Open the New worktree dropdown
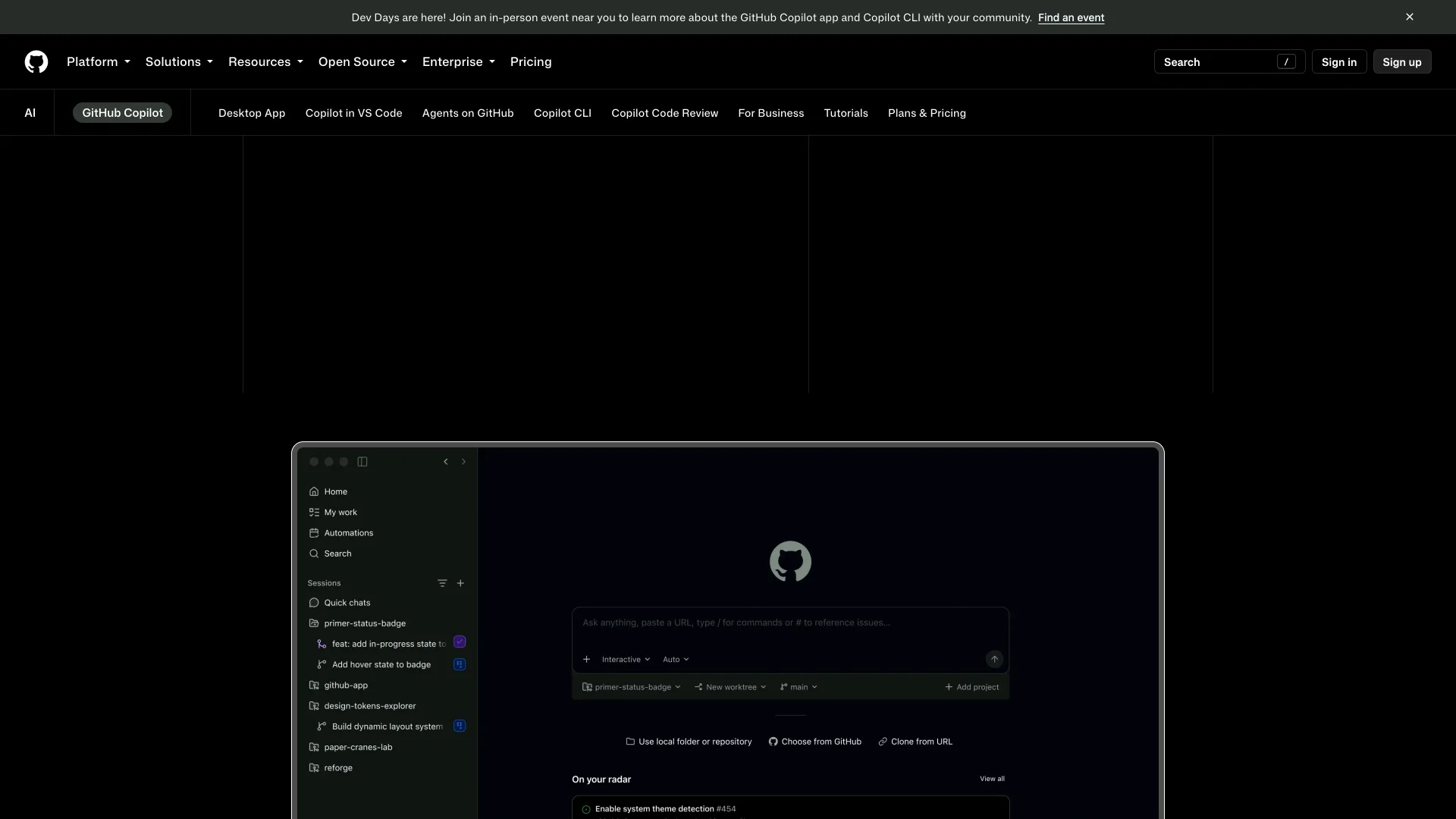Screen dimensions: 1456x819 730,687
